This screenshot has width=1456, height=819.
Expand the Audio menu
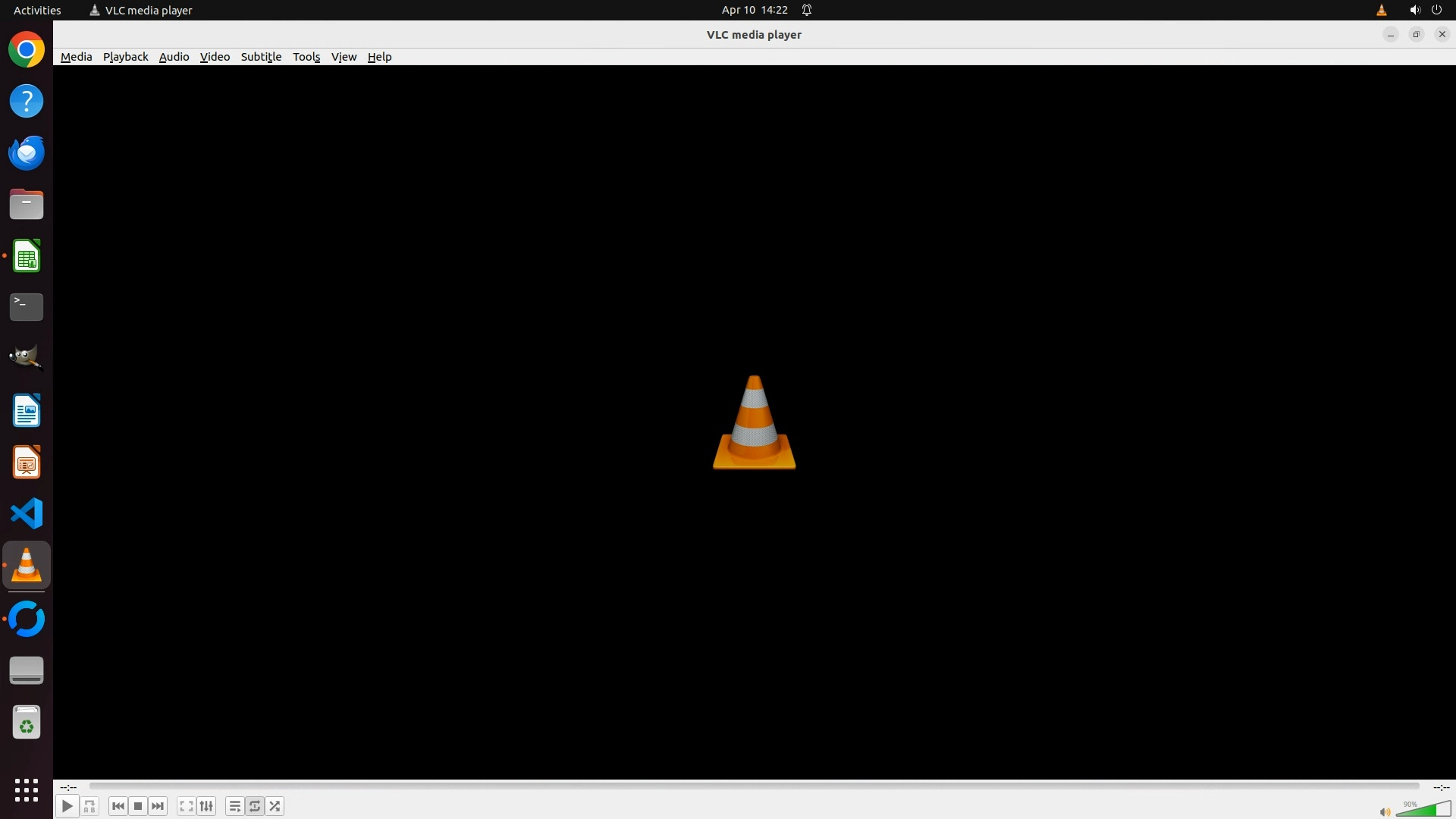pos(174,57)
